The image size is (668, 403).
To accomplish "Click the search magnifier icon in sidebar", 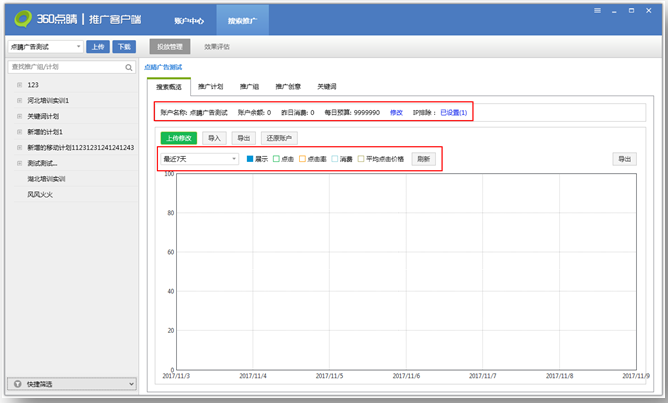I will click(129, 67).
